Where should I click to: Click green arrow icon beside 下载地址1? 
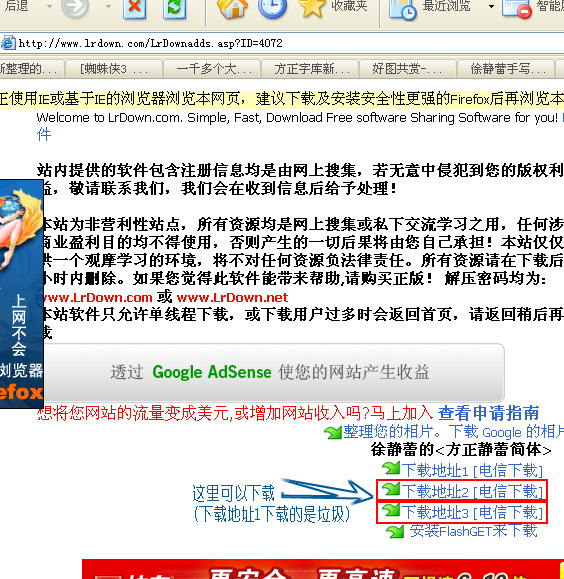(x=391, y=468)
